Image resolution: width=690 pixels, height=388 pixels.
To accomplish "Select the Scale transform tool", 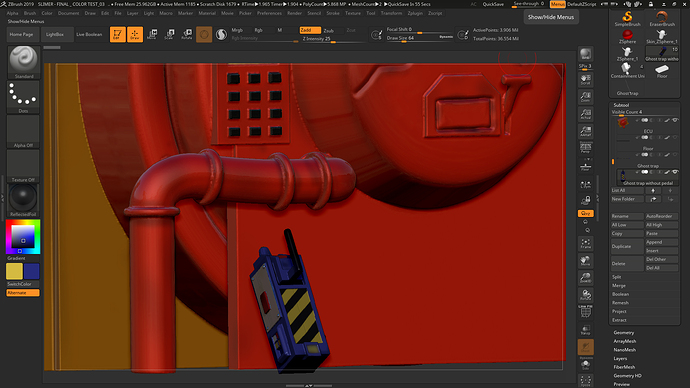I will tap(169, 34).
